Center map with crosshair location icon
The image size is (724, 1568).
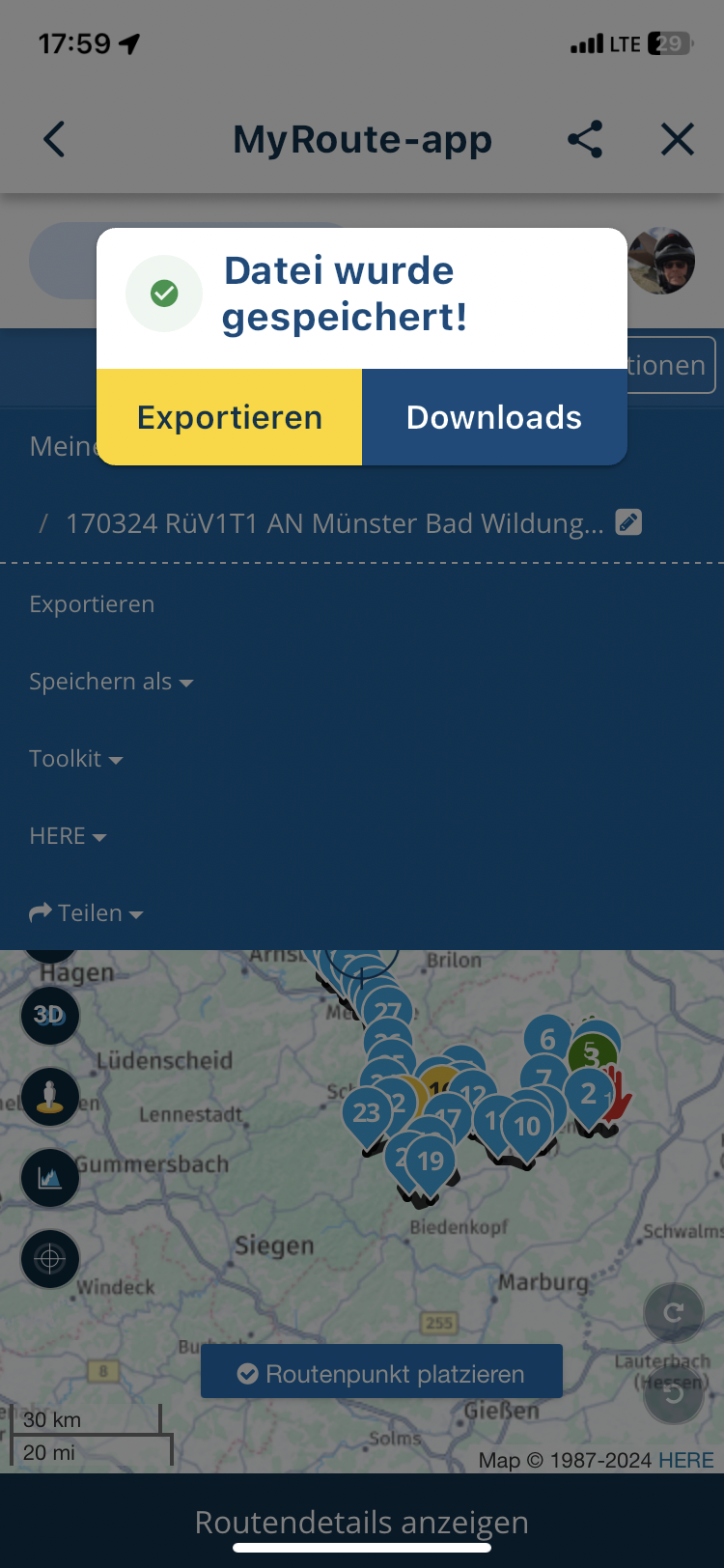coord(50,1259)
